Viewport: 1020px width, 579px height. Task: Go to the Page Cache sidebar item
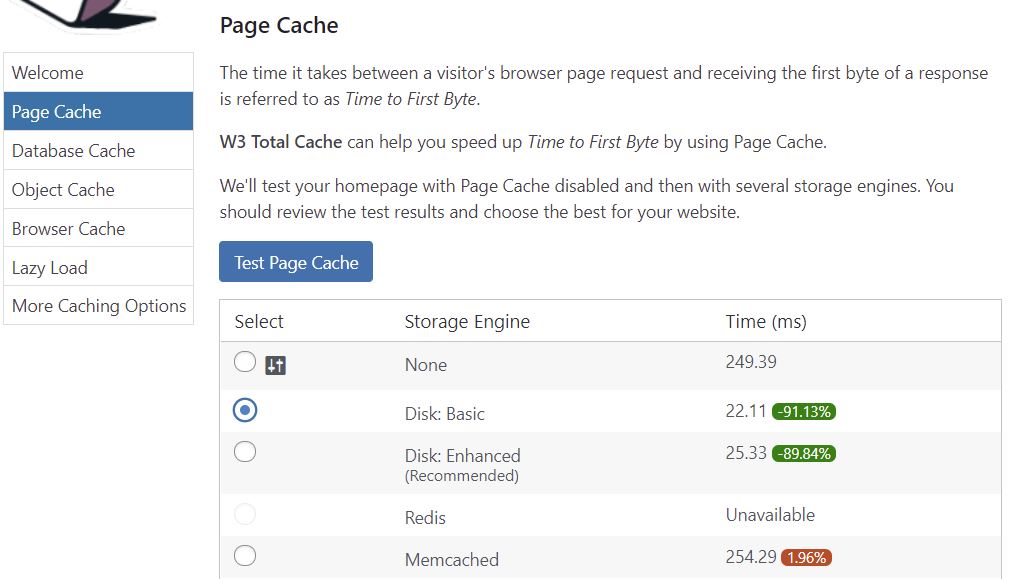pyautogui.click(x=98, y=112)
